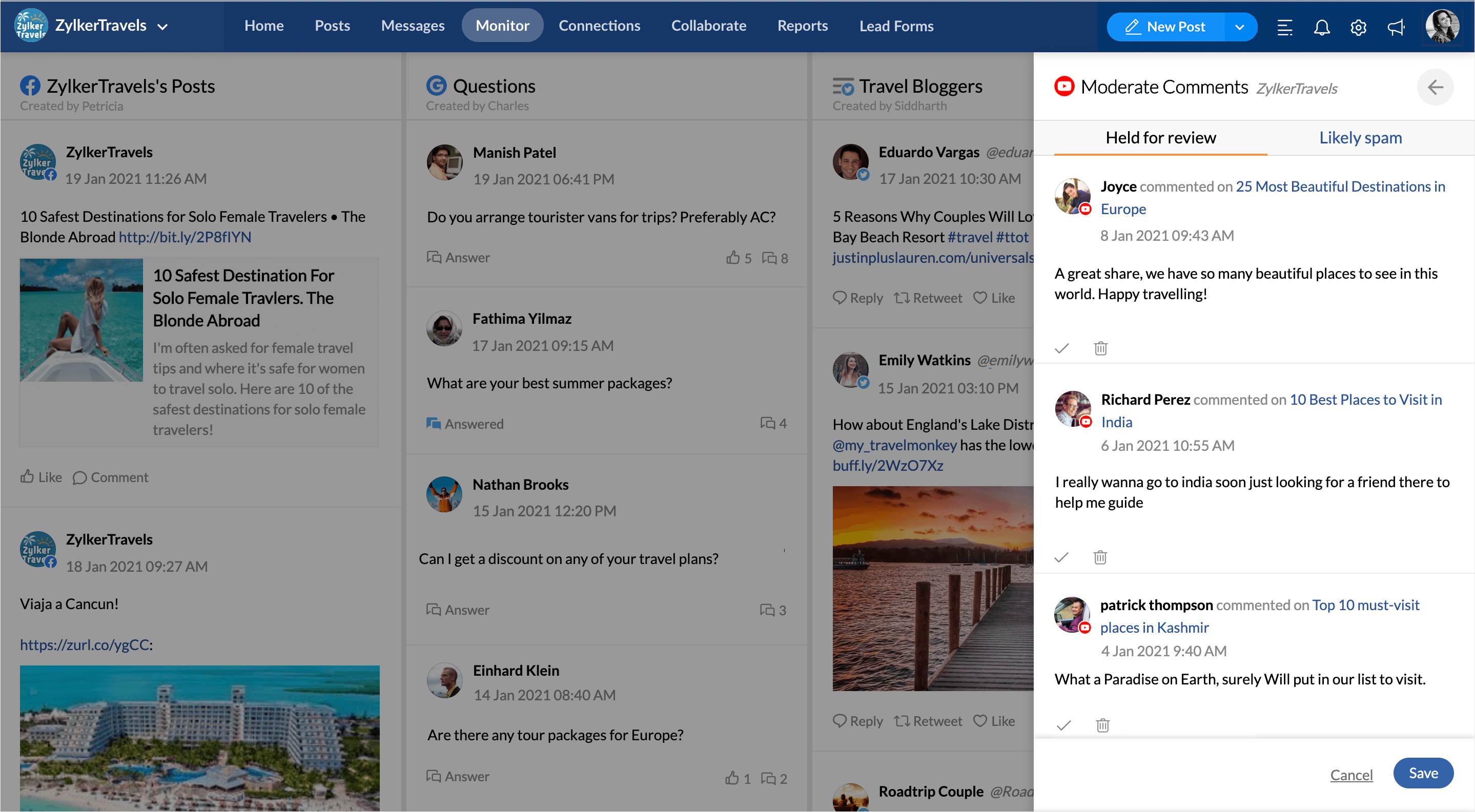Viewport: 1475px width, 812px height.
Task: Open the Solo Female Travelers post thumbnail
Action: (81, 321)
